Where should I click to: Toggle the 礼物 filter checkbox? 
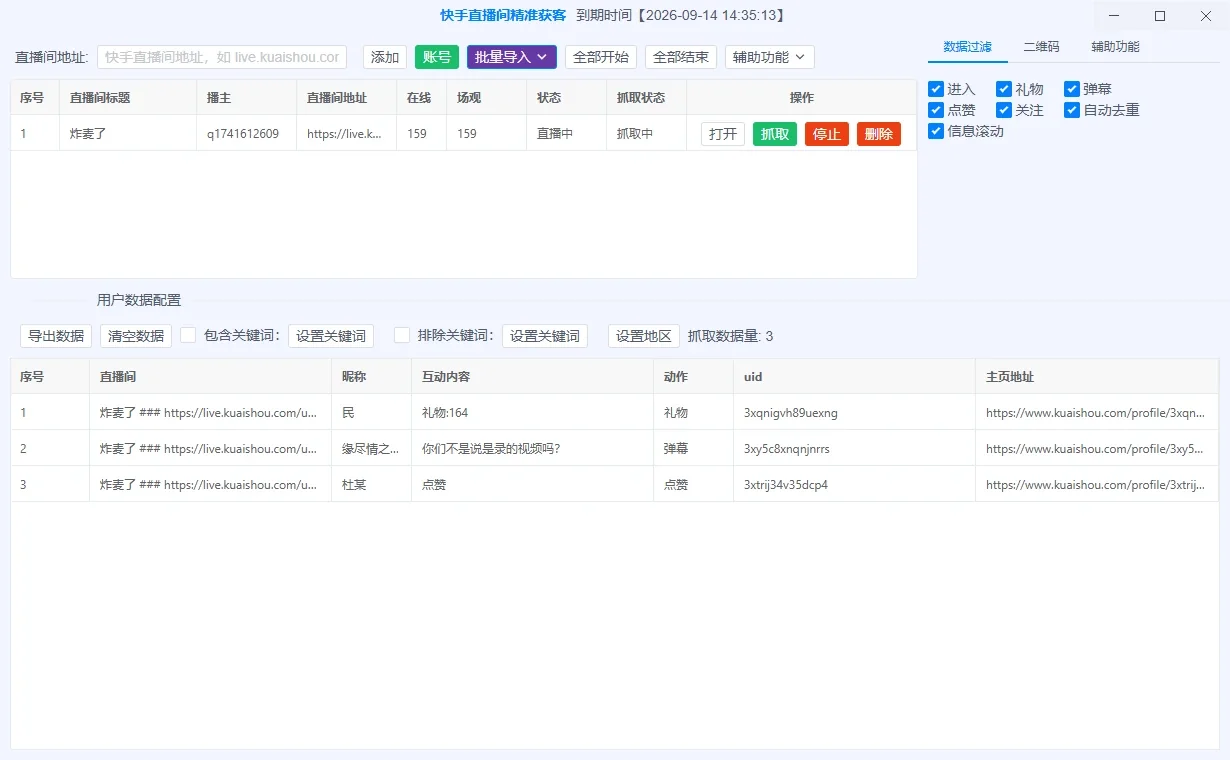(1004, 89)
